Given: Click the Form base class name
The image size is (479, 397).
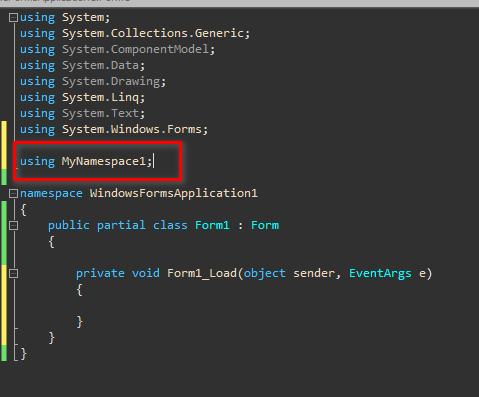Looking at the screenshot, I should click(265, 225).
